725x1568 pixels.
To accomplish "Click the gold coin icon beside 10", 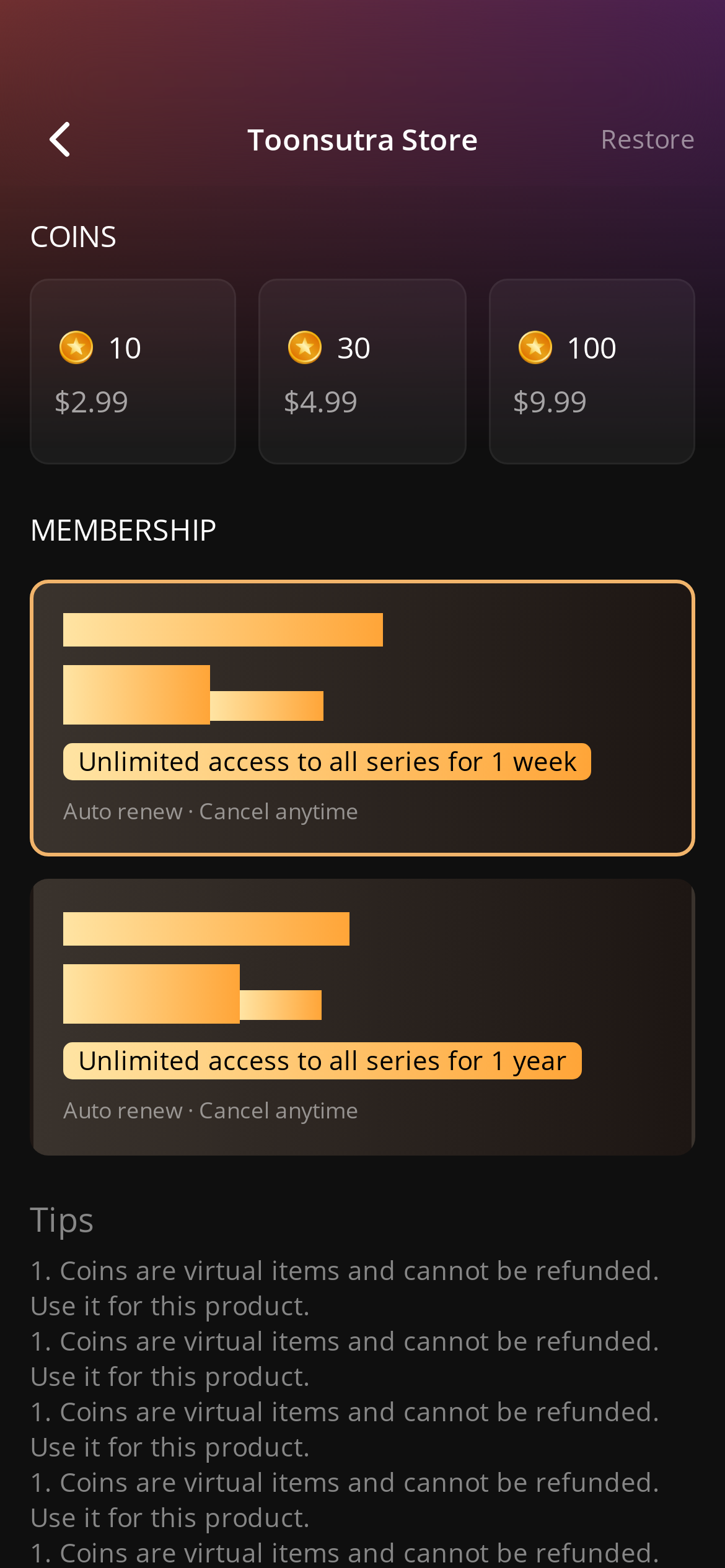I will [x=76, y=347].
